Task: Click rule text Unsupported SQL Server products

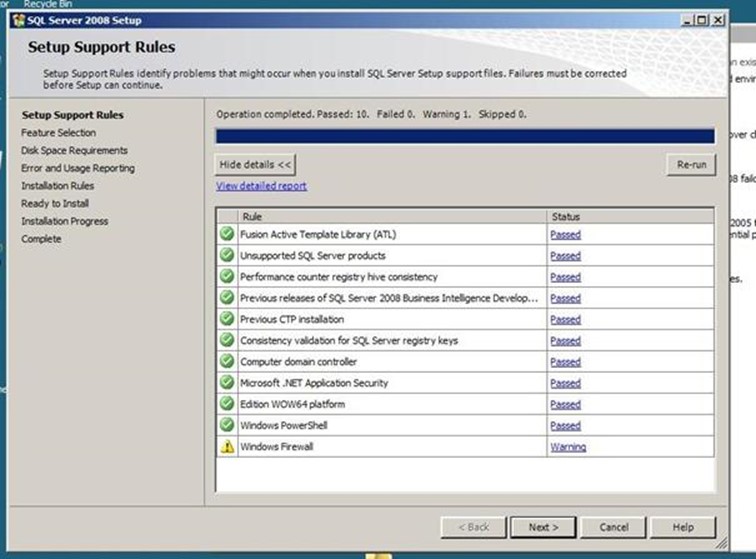Action: pos(313,256)
